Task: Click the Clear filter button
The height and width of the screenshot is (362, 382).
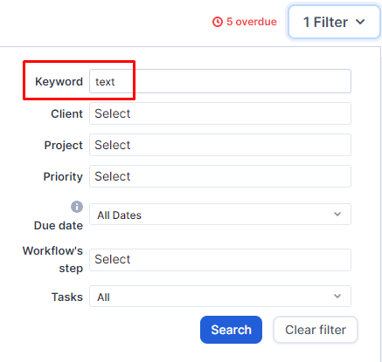Action: point(315,330)
